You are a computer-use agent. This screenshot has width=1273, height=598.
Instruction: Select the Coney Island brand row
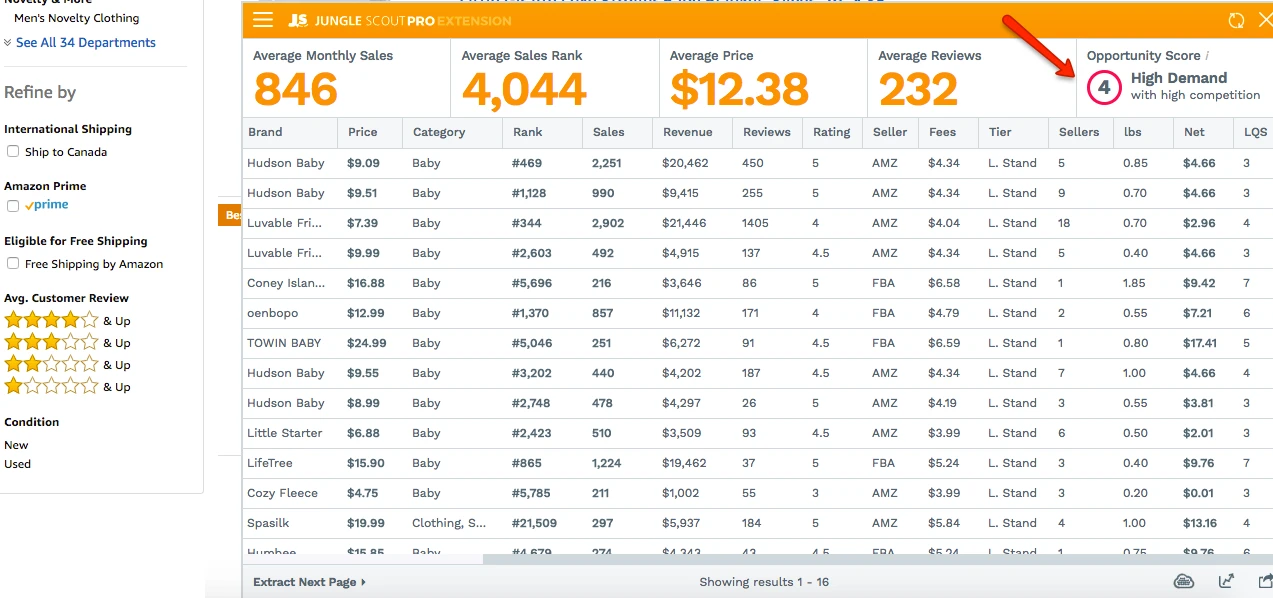759,283
